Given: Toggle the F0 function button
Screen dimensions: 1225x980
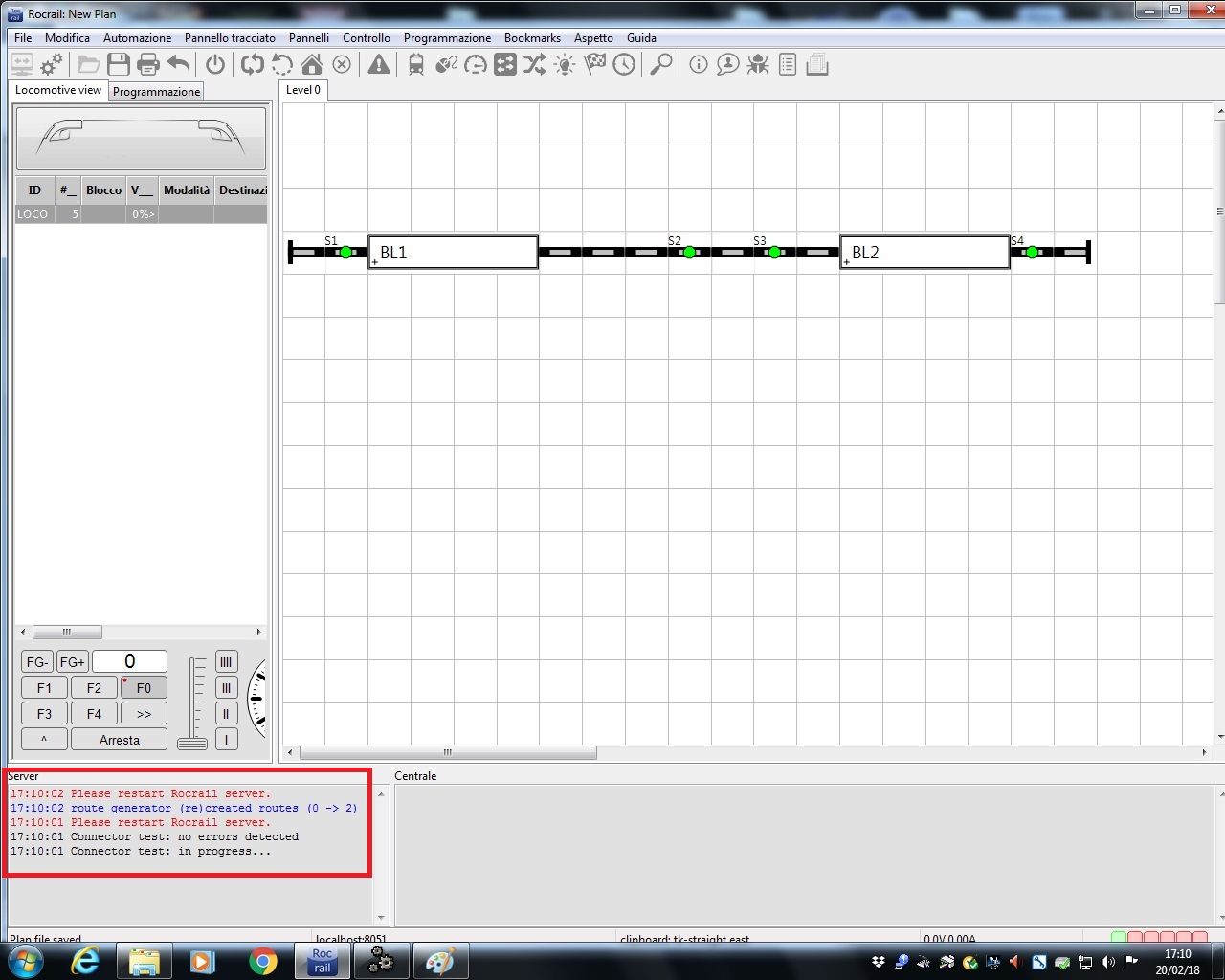Looking at the screenshot, I should (x=144, y=688).
